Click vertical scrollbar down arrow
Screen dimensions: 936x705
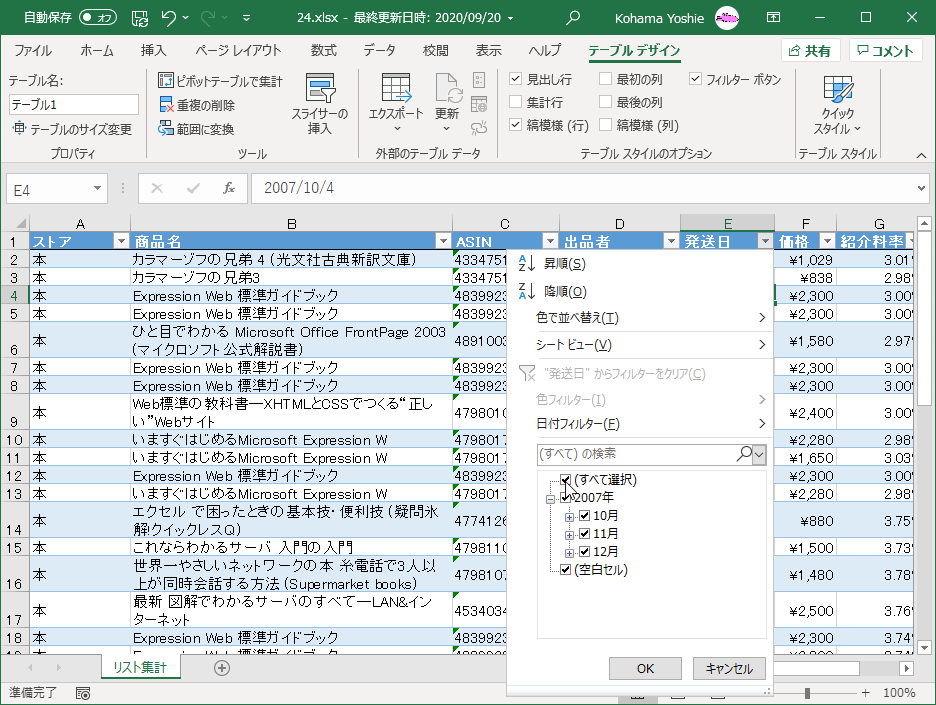click(924, 647)
